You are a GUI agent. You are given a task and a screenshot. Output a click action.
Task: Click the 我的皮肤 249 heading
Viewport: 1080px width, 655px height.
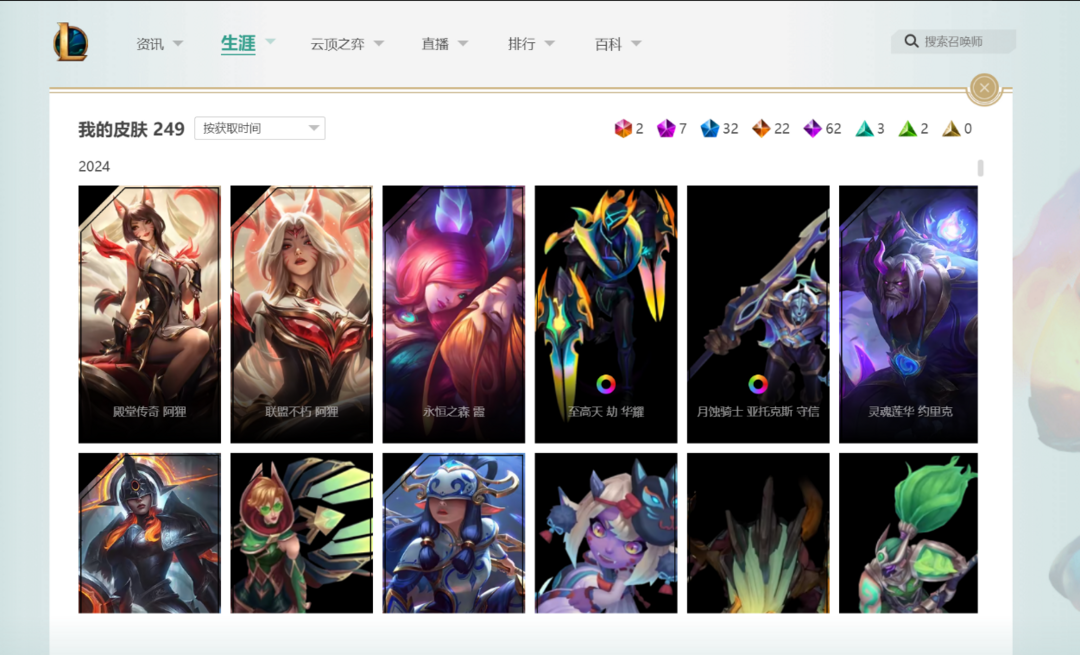point(131,129)
